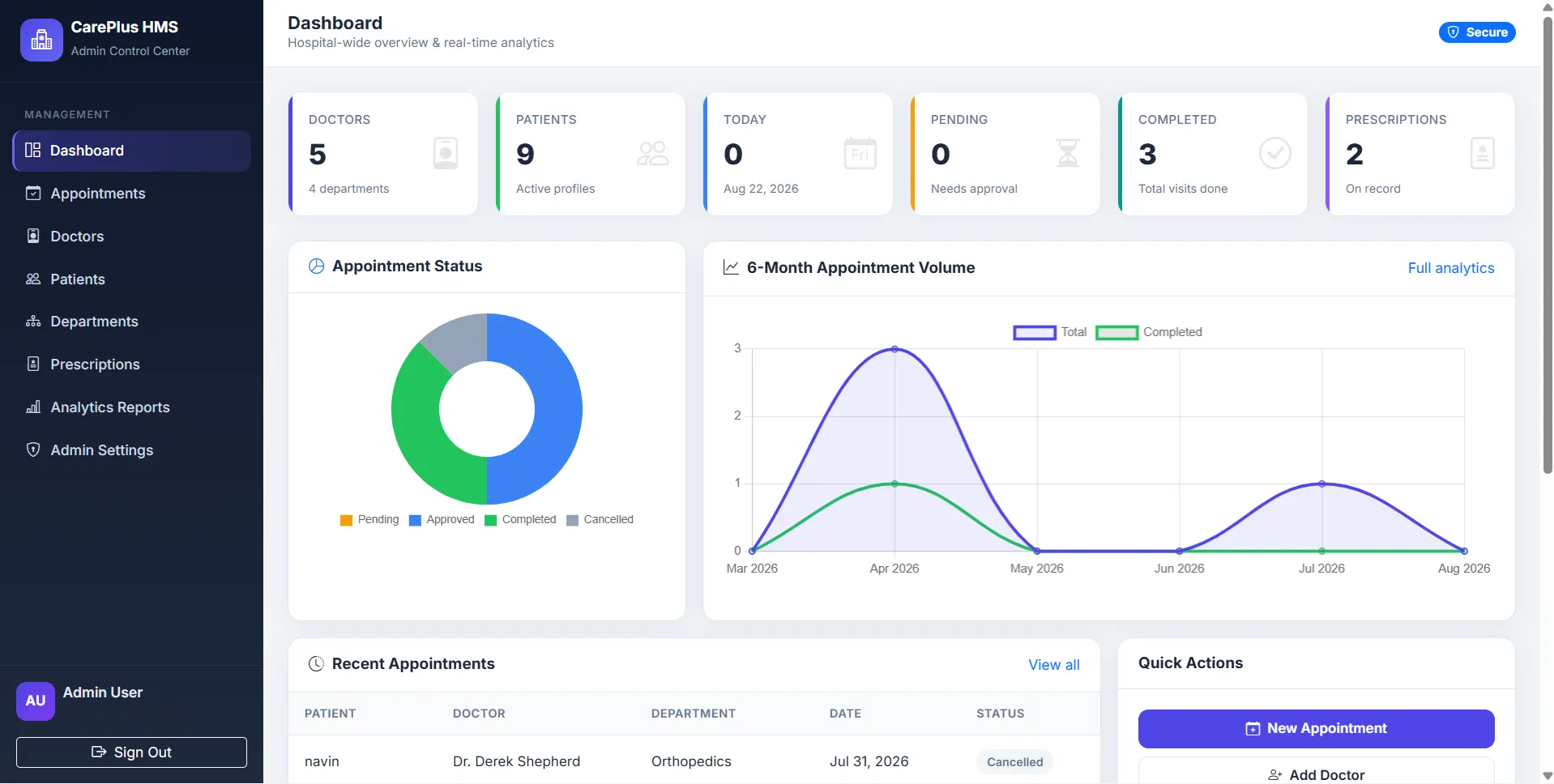The width and height of the screenshot is (1554, 784).
Task: Click the STATUS column header
Action: click(1000, 714)
